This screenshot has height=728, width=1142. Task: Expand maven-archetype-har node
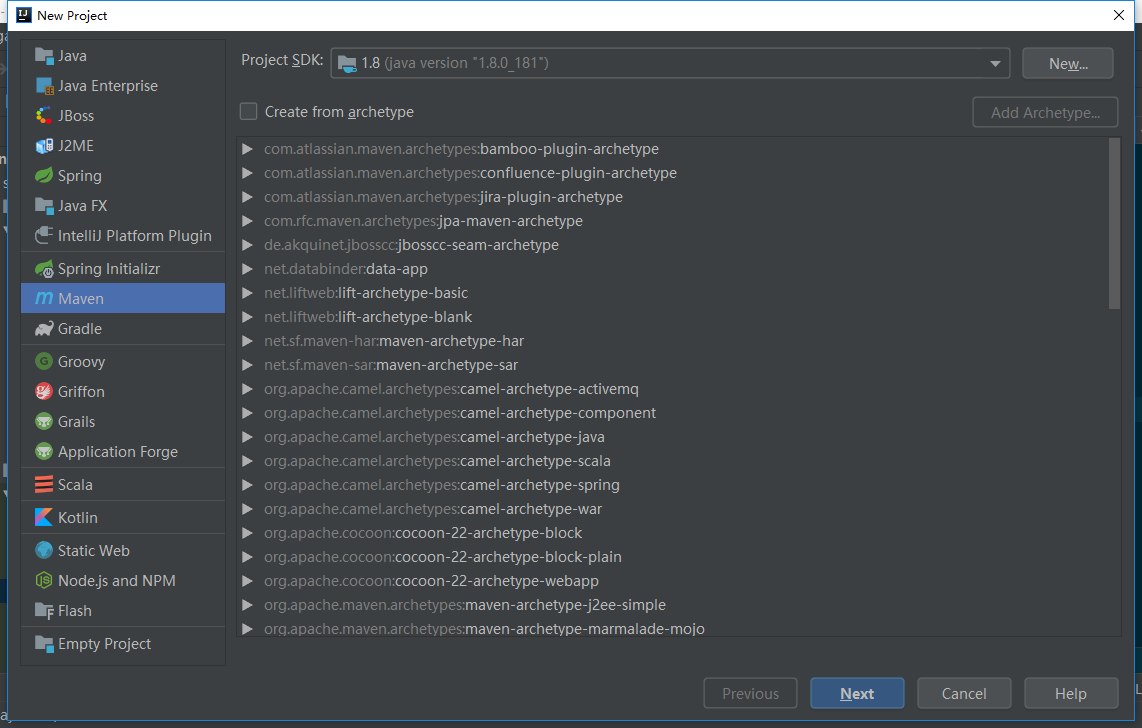pos(248,341)
